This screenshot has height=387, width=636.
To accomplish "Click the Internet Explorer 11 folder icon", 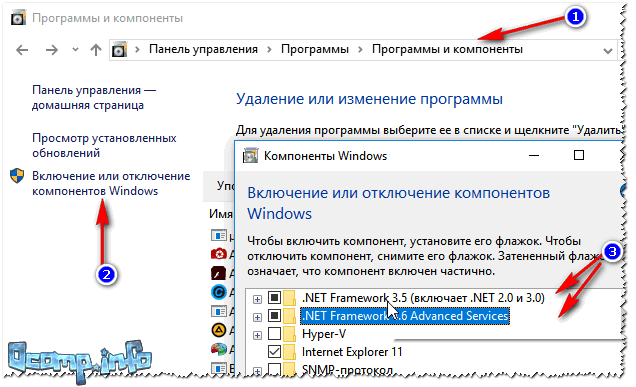I will click(290, 351).
